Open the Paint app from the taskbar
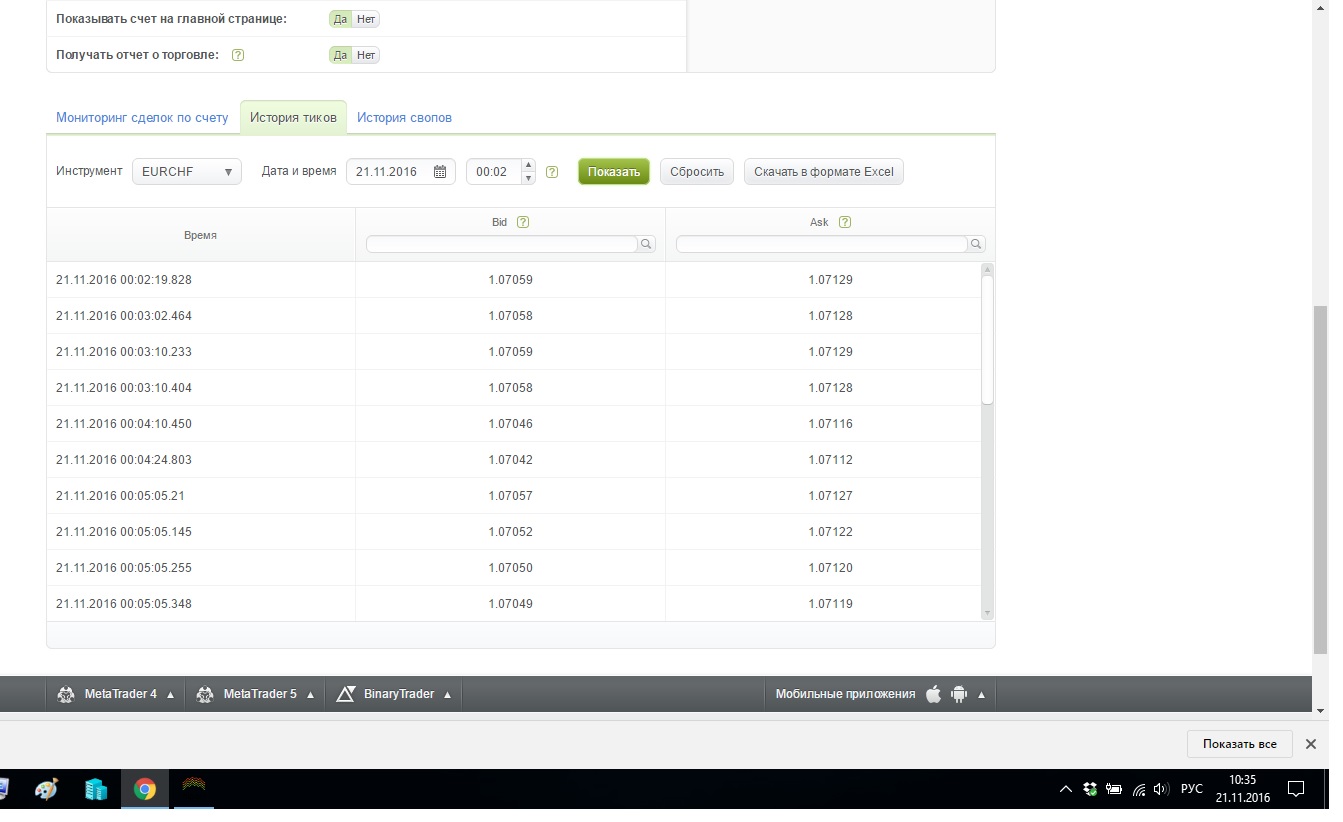This screenshot has height=822, width=1343. [x=46, y=790]
